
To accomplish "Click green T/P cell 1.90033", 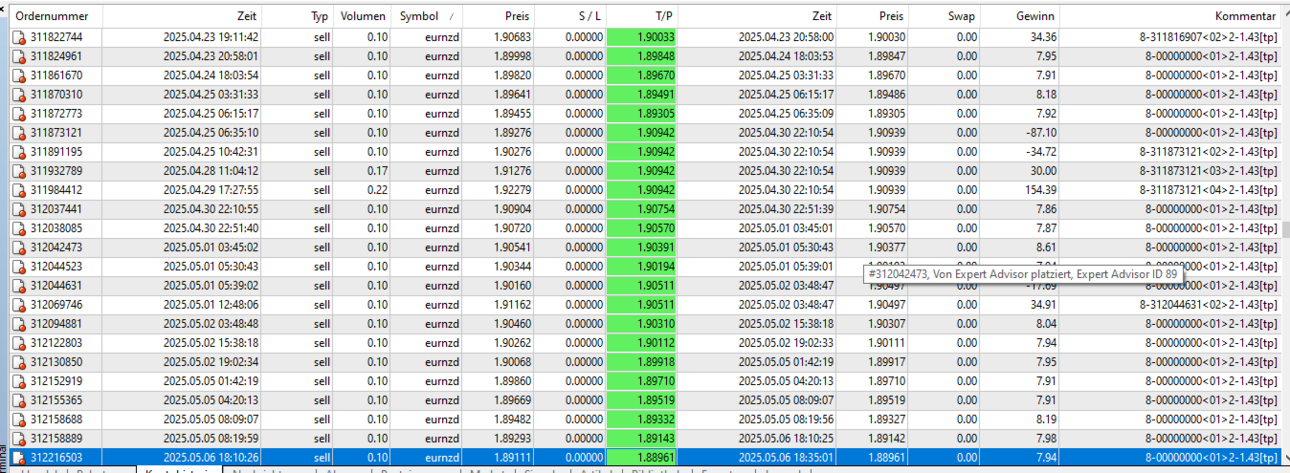I will 643,37.
